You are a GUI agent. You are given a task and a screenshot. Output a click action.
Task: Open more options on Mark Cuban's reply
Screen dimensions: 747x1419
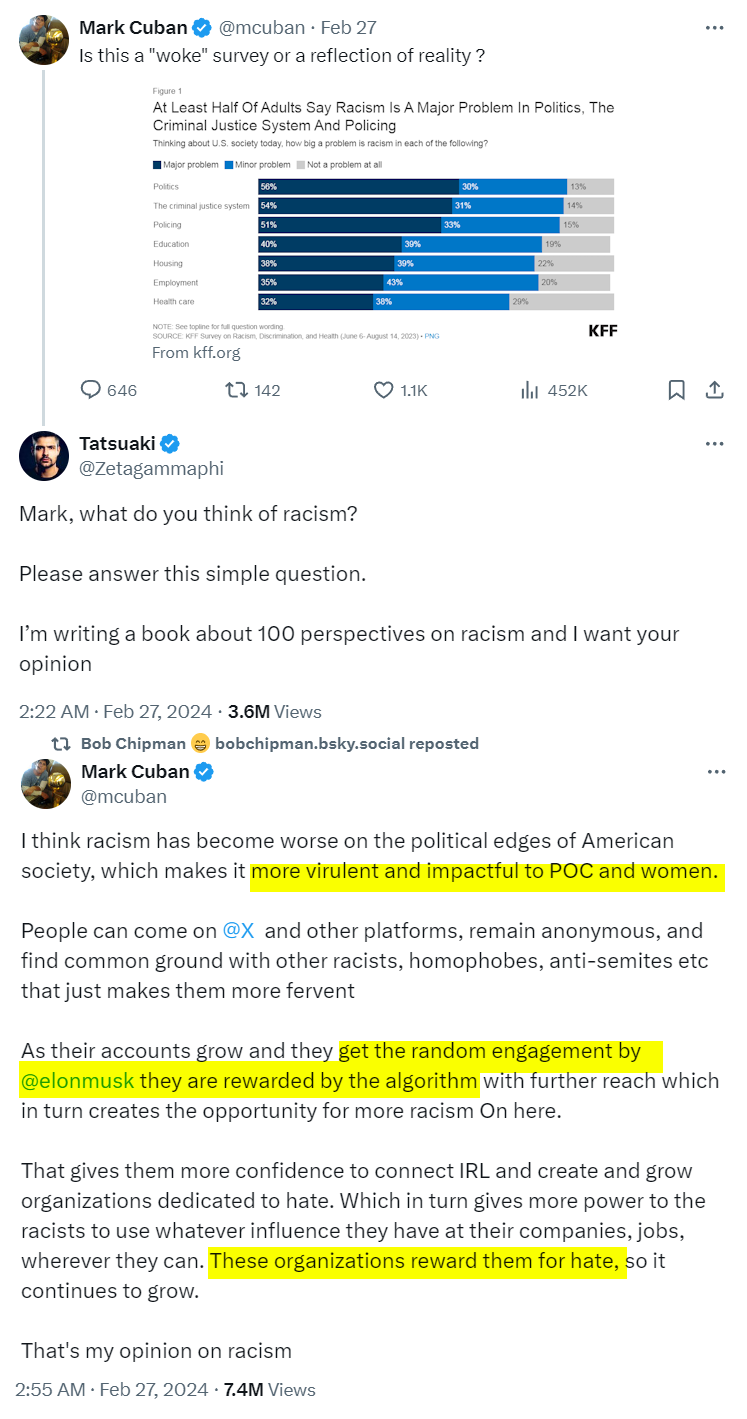[714, 771]
